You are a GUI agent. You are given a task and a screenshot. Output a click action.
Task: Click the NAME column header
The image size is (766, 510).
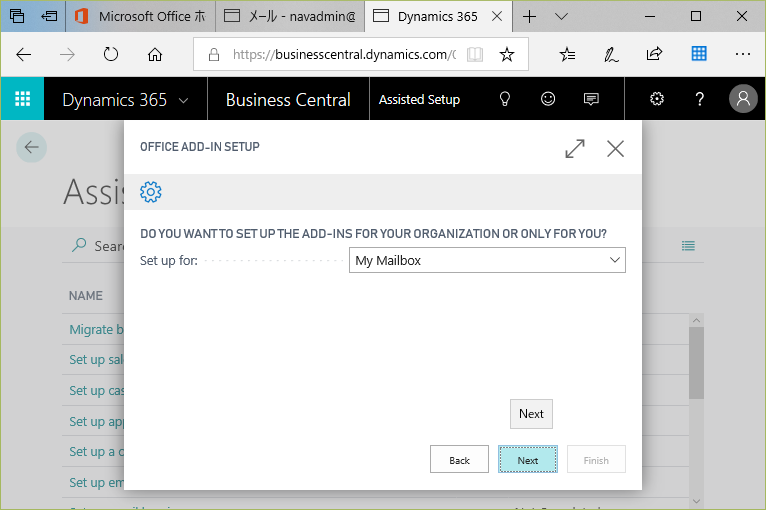[x=85, y=296]
